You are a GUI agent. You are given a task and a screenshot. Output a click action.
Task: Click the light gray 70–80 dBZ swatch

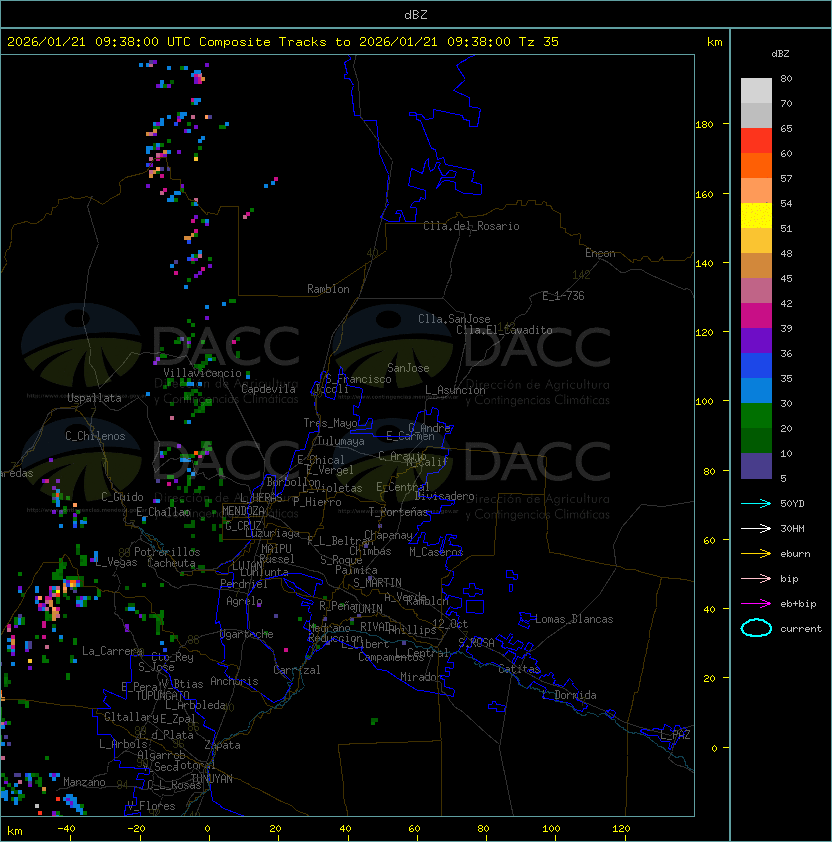(x=756, y=91)
